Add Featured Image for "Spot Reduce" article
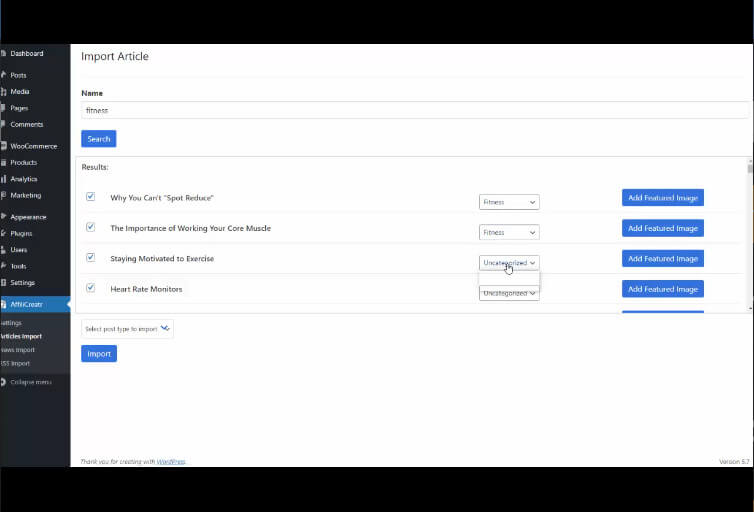The width and height of the screenshot is (754, 512). click(x=663, y=198)
